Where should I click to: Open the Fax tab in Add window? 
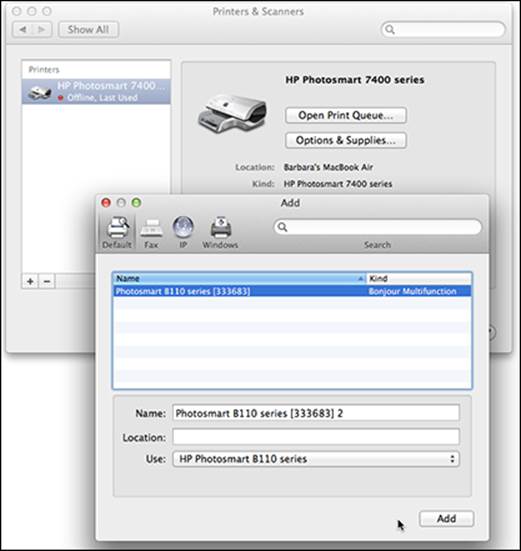click(x=151, y=232)
